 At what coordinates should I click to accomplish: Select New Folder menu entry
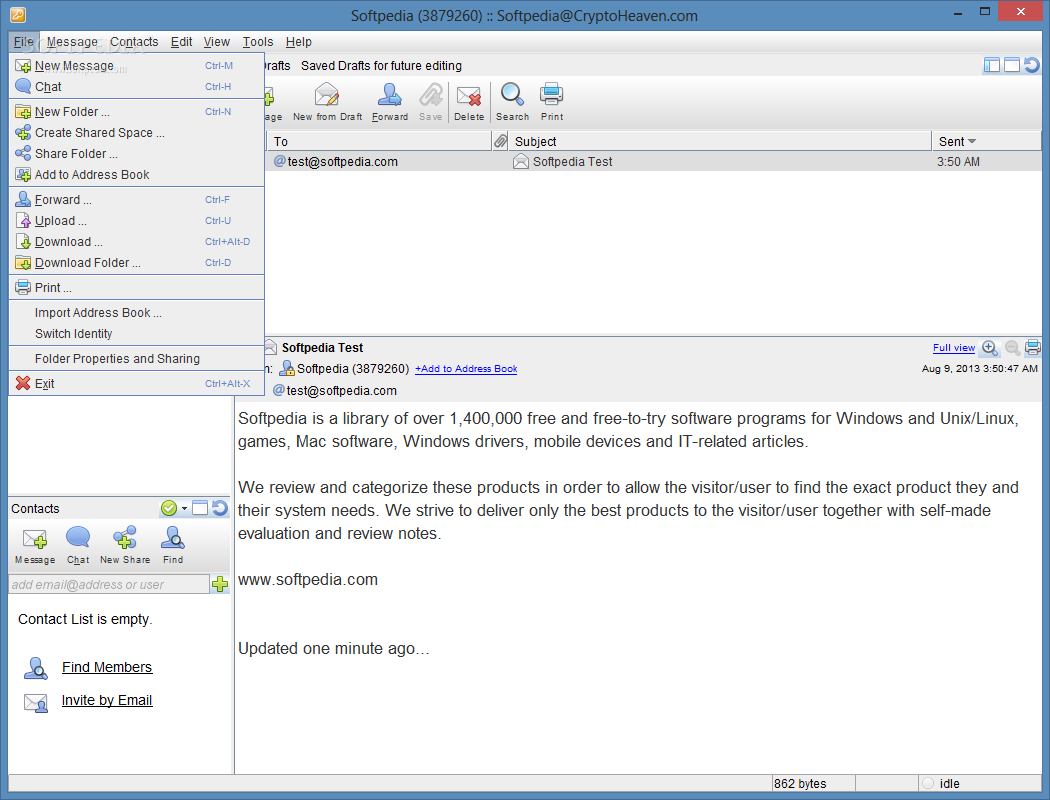[137, 112]
